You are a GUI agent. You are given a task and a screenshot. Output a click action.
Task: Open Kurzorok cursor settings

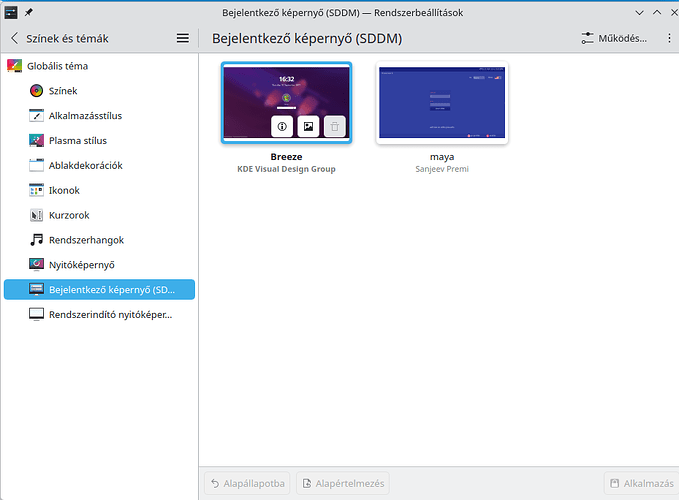click(70, 215)
